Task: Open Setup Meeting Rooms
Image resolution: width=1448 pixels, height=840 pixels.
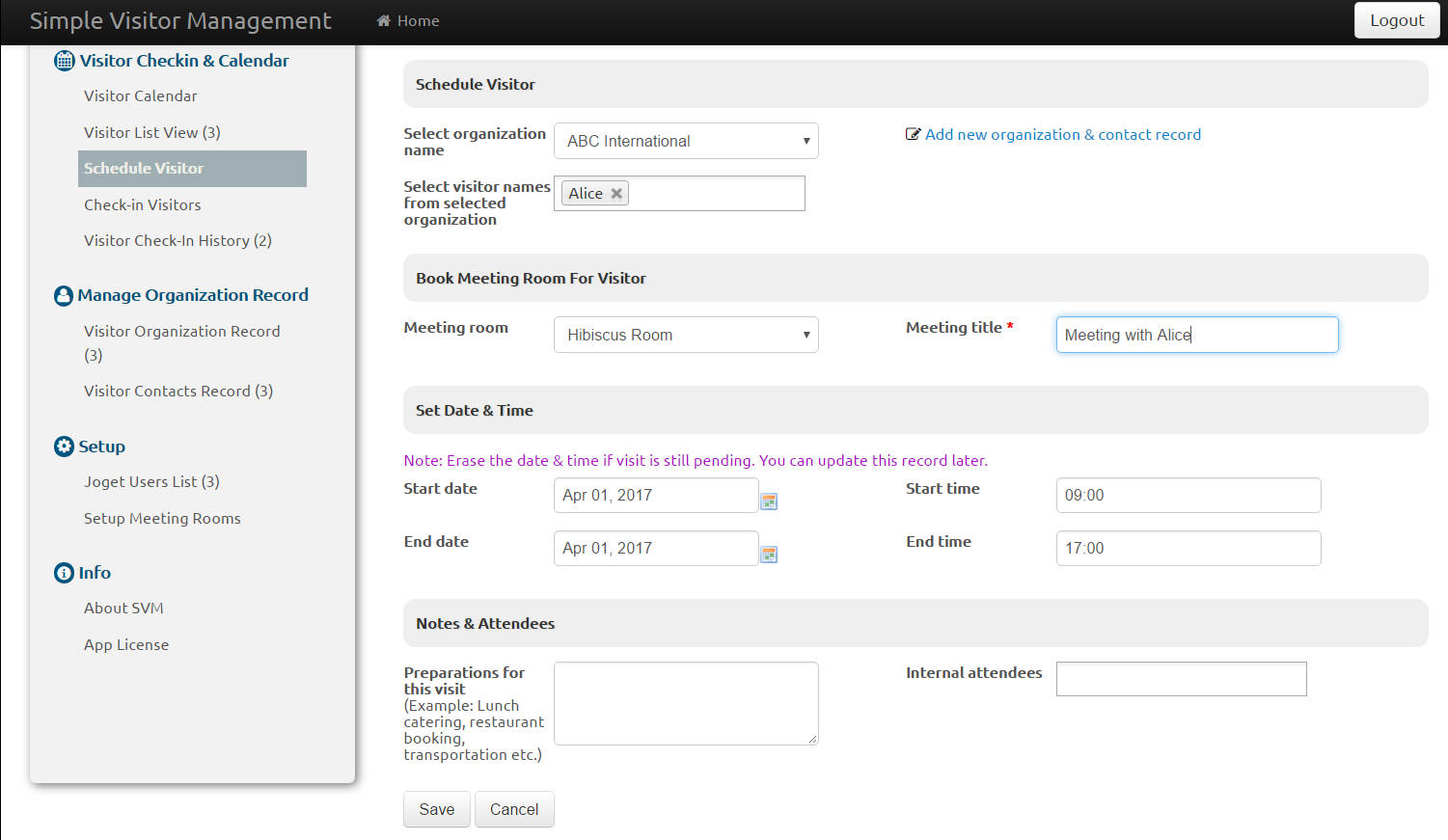Action: coord(162,518)
